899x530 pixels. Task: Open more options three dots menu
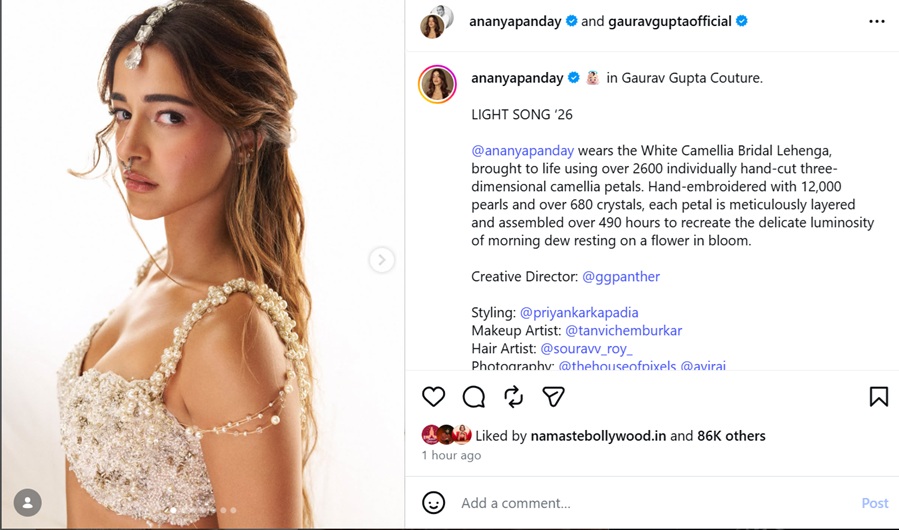pyautogui.click(x=877, y=21)
